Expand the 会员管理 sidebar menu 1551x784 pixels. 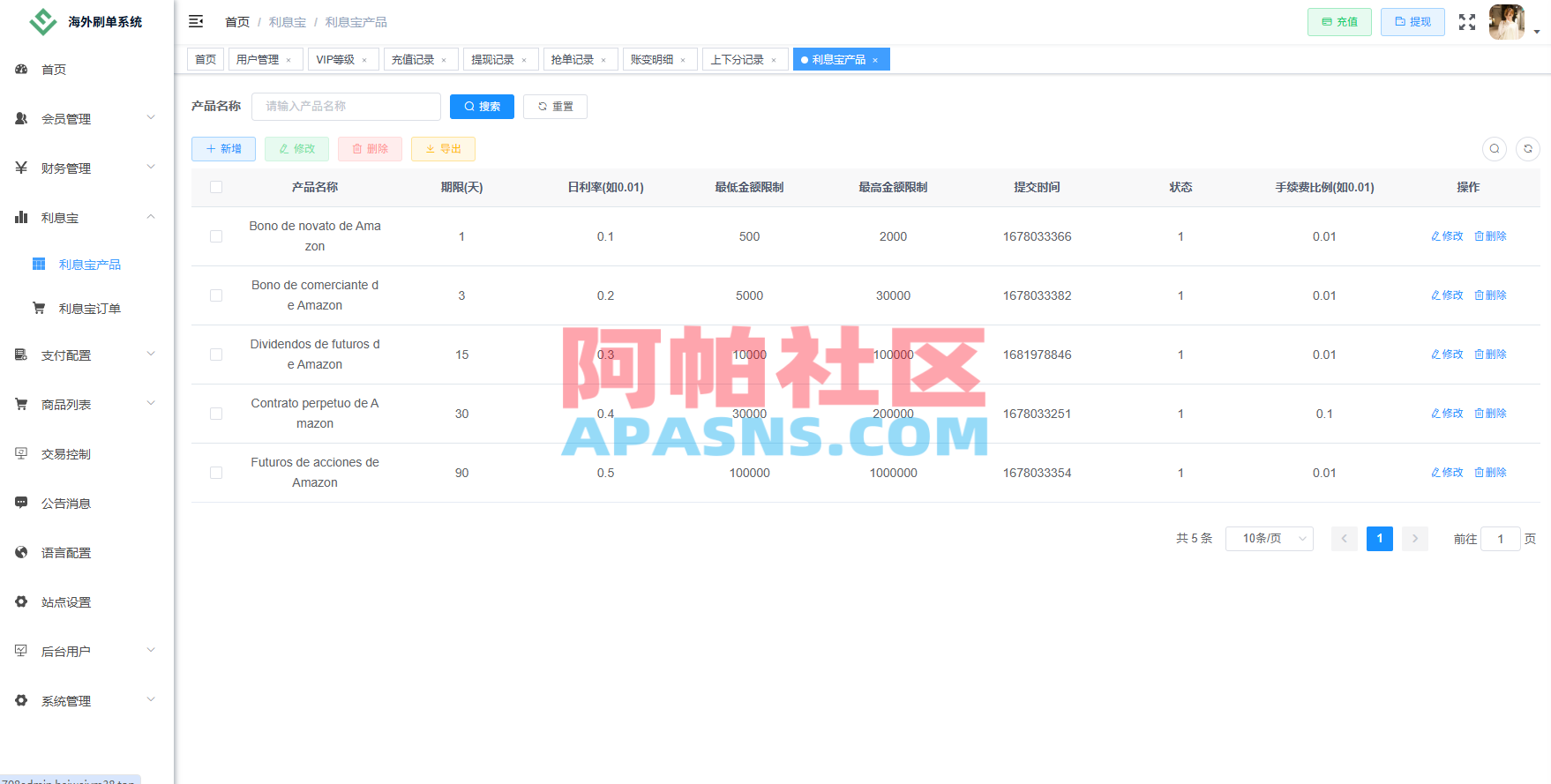(86, 118)
